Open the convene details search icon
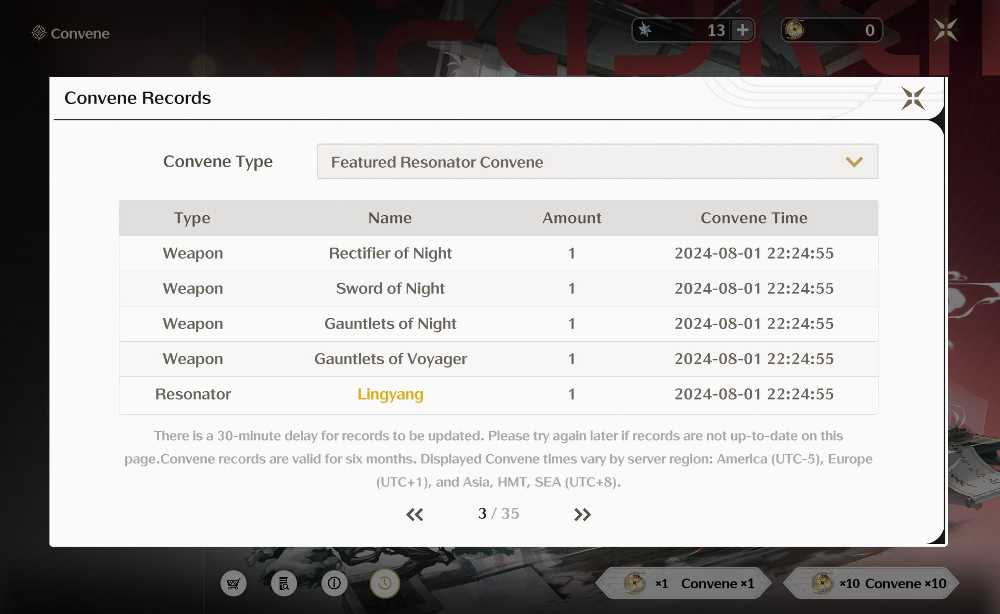The height and width of the screenshot is (614, 1000). pyautogui.click(x=284, y=583)
